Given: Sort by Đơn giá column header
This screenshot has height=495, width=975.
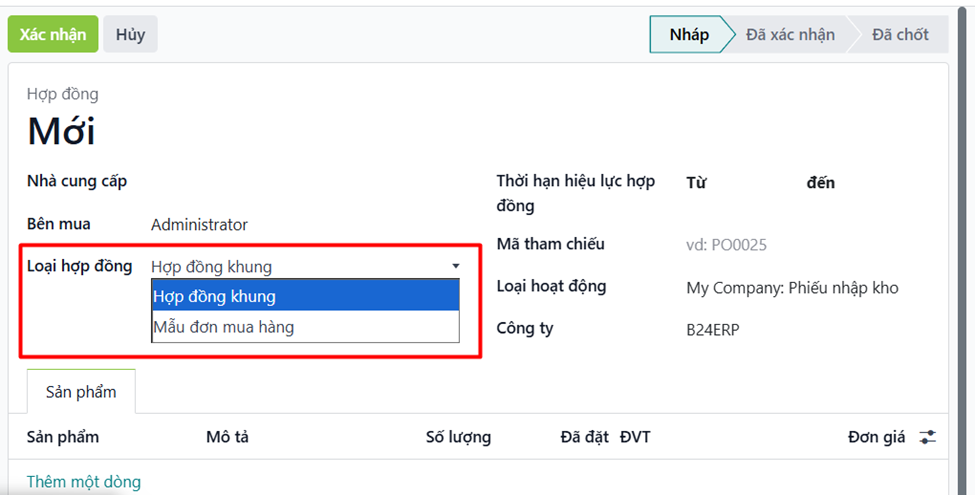Looking at the screenshot, I should (x=876, y=437).
